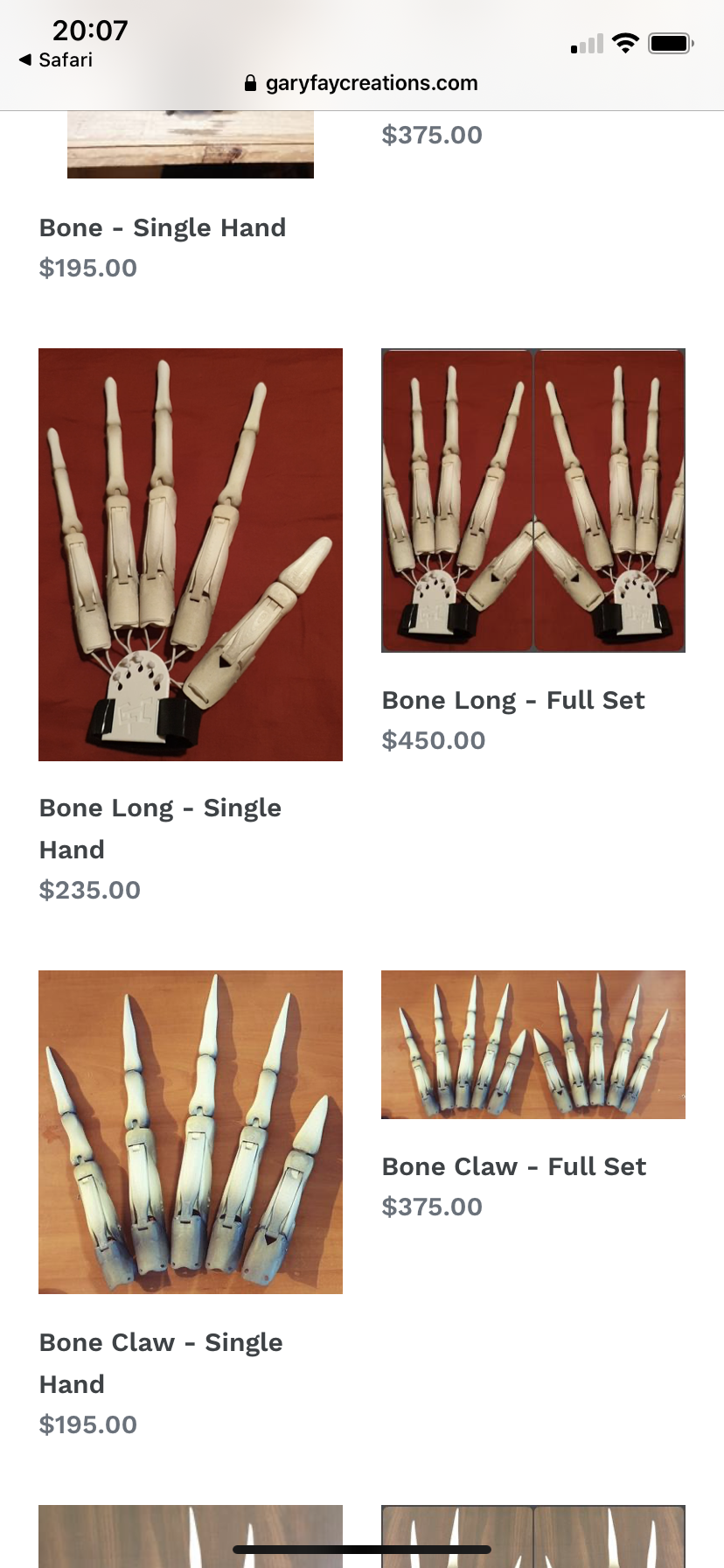
Task: Tap the lock icon in address bar
Action: (x=250, y=83)
